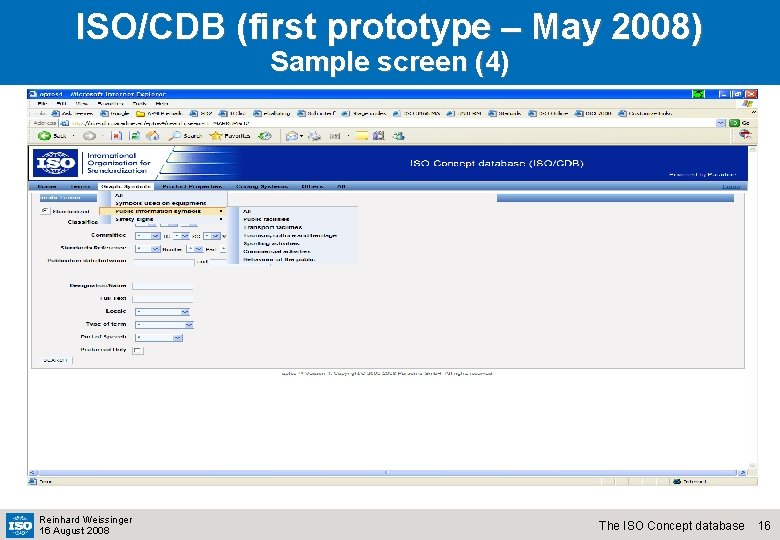Open first dropdown beside Committee label
This screenshot has height=540, width=780.
pyautogui.click(x=148, y=236)
